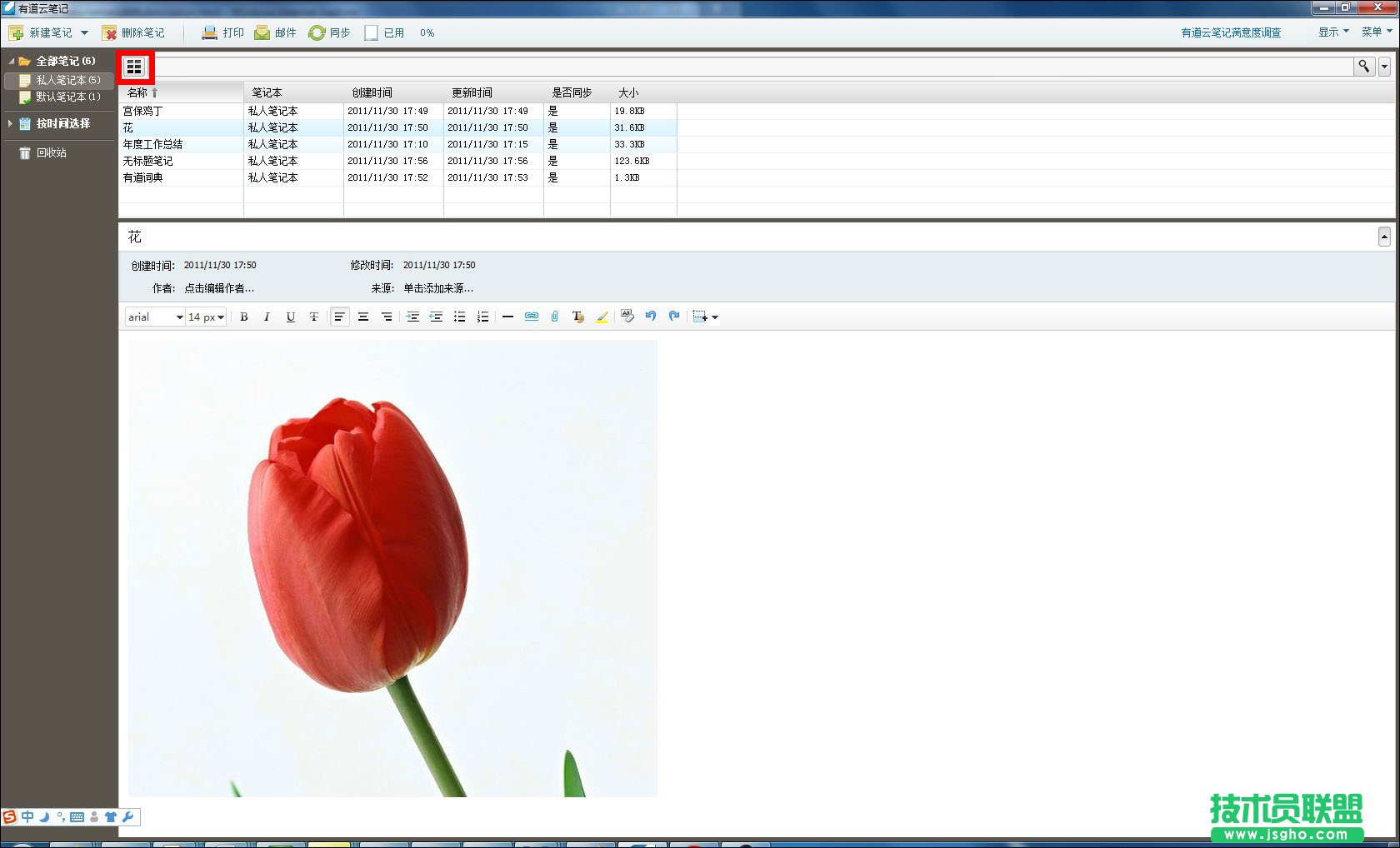Toggle underline formatting
Image resolution: width=1400 pixels, height=848 pixels.
290,317
